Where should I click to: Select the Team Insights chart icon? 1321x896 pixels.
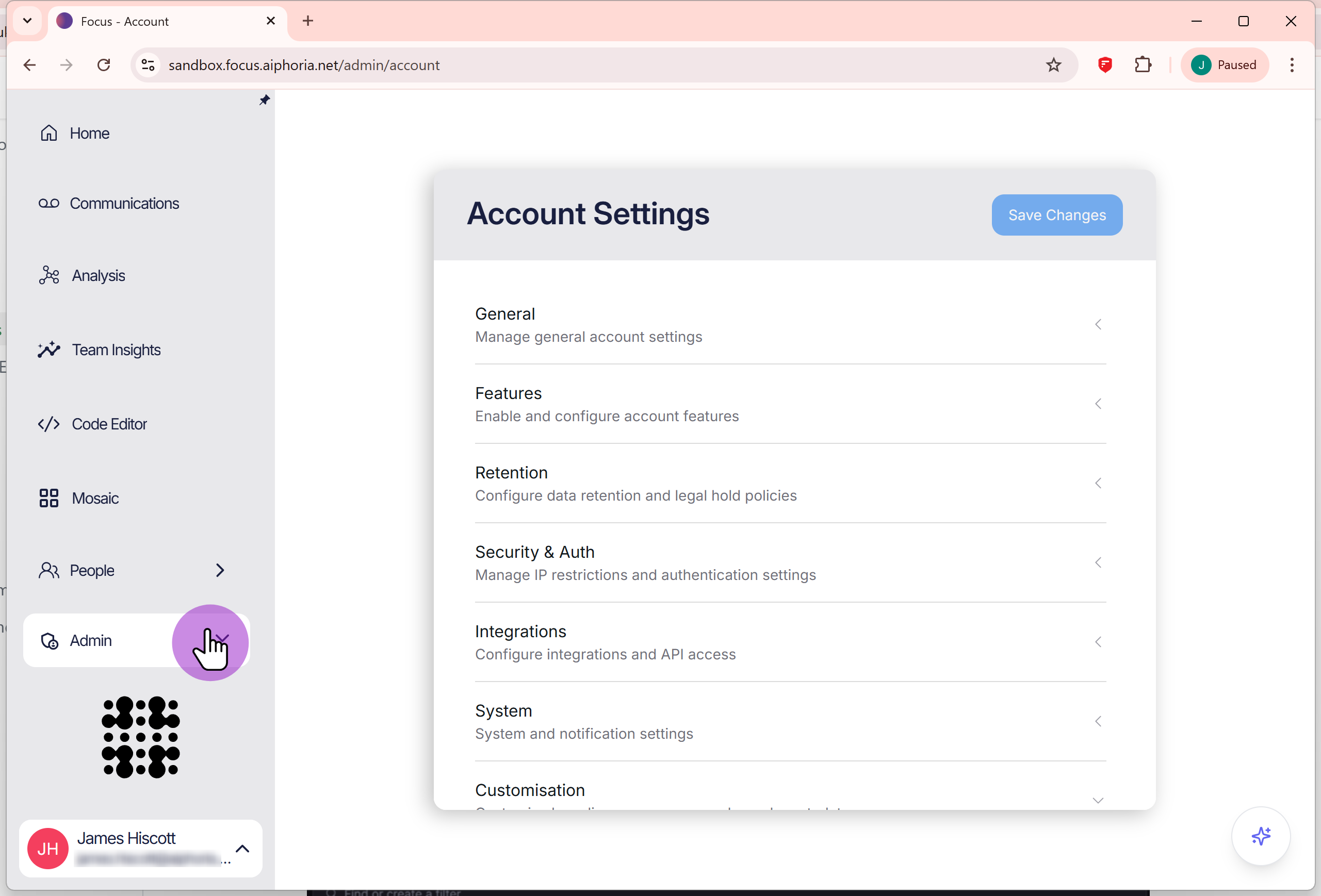[x=49, y=350]
